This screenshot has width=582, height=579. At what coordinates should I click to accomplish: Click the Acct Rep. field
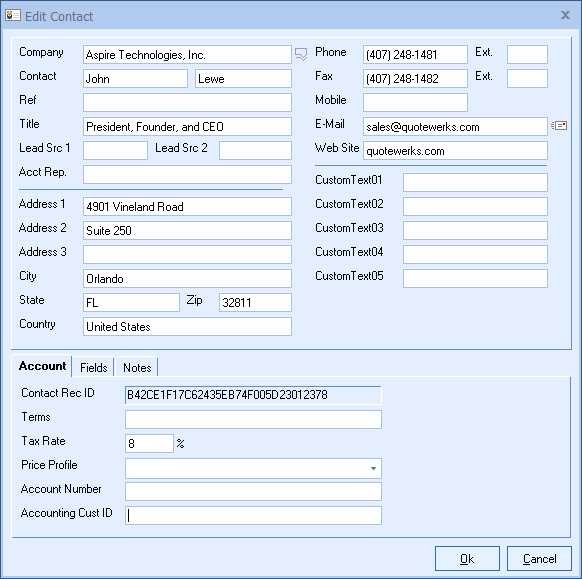187,174
